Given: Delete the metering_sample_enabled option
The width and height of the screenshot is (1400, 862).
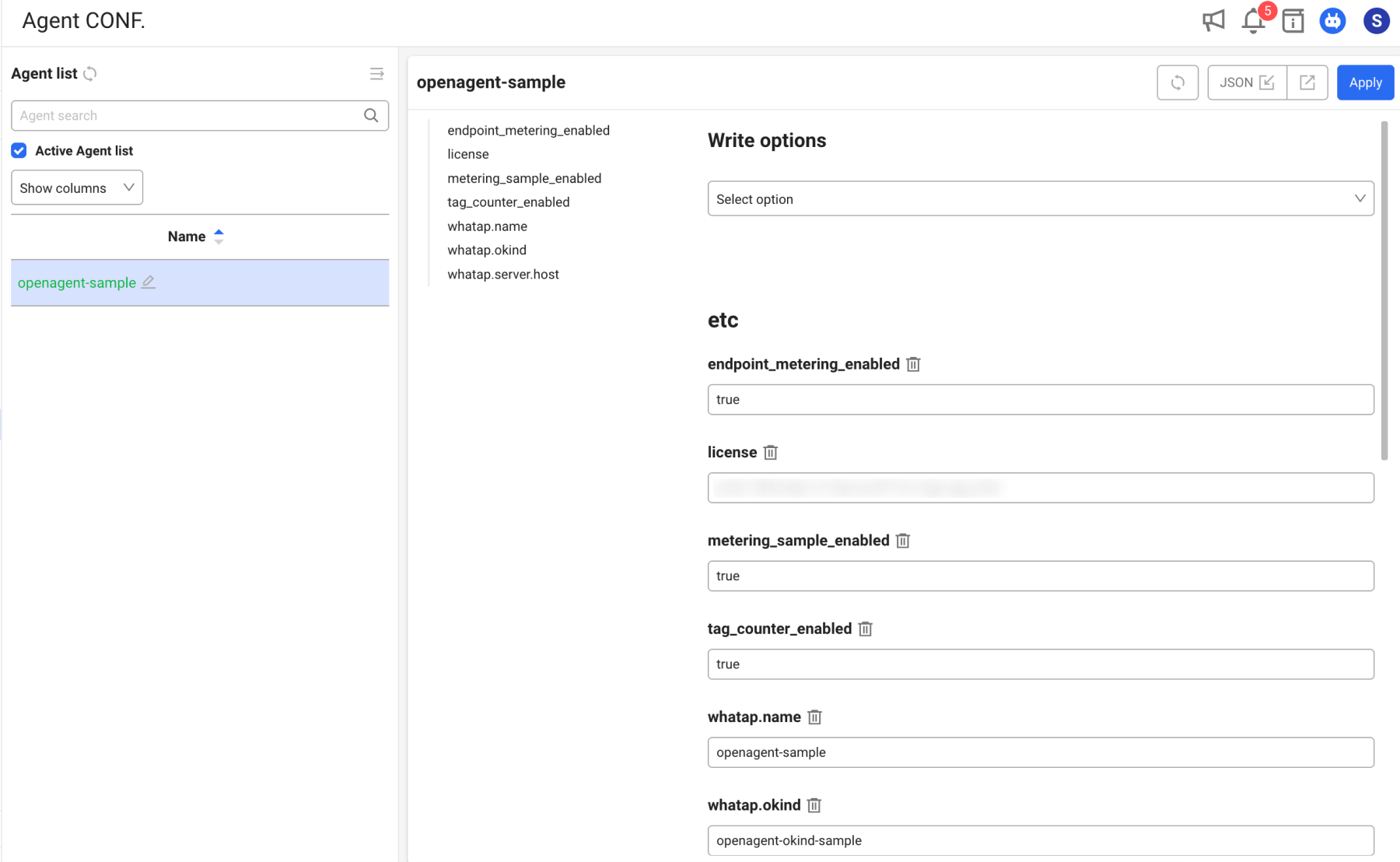Looking at the screenshot, I should click(902, 541).
